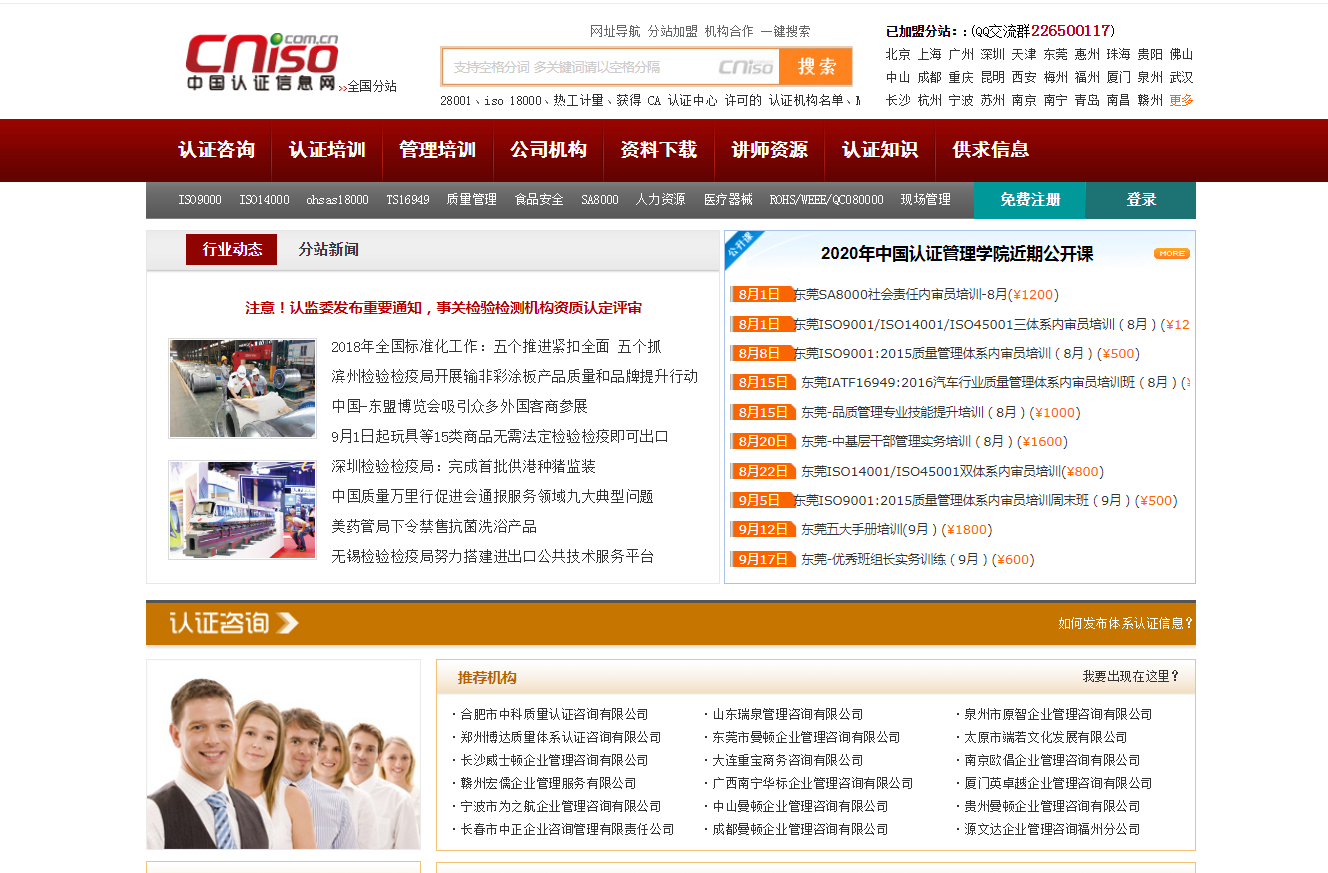
Task: Open the 资料下载 menu
Action: pyautogui.click(x=660, y=150)
